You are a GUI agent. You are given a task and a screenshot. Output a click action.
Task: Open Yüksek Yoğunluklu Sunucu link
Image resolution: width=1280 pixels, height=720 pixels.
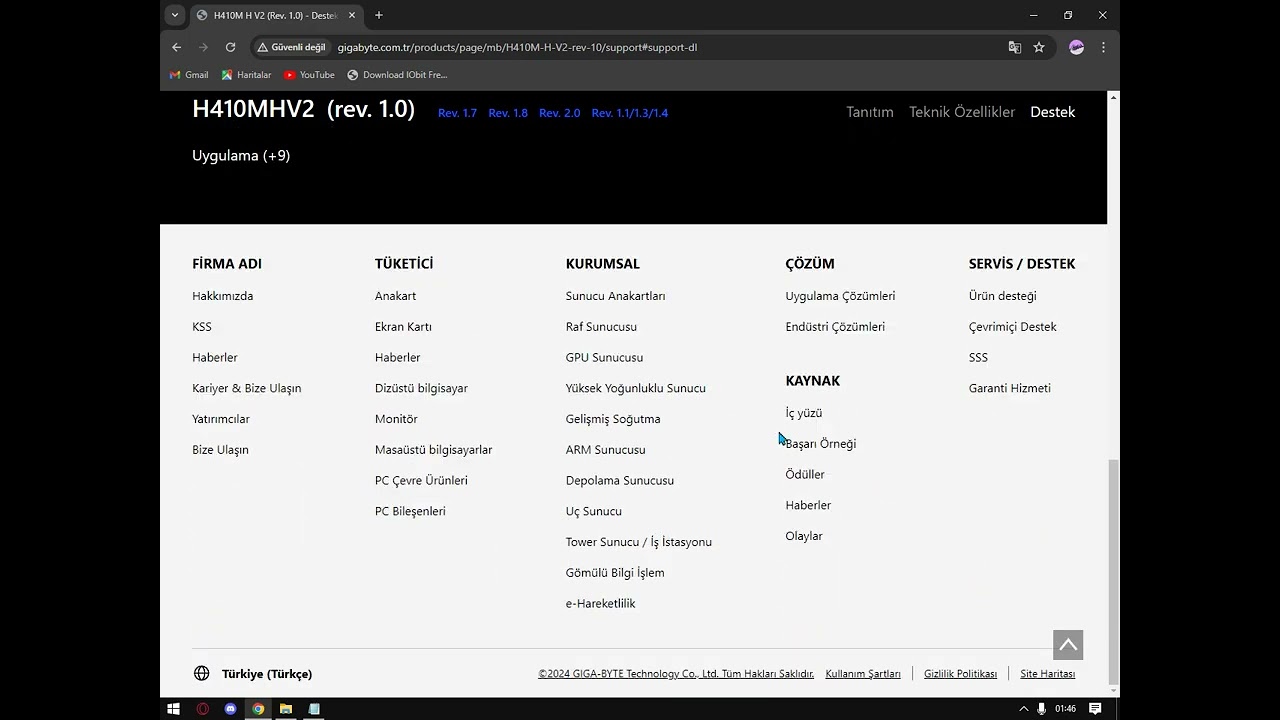pos(636,388)
